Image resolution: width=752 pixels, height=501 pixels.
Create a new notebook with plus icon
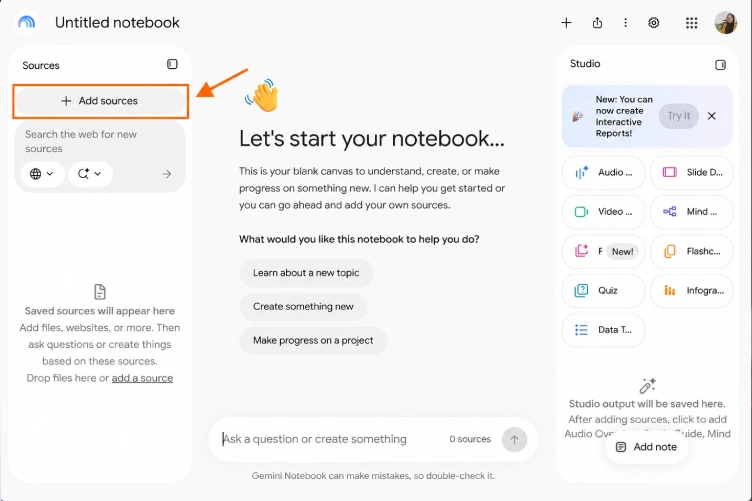(566, 23)
